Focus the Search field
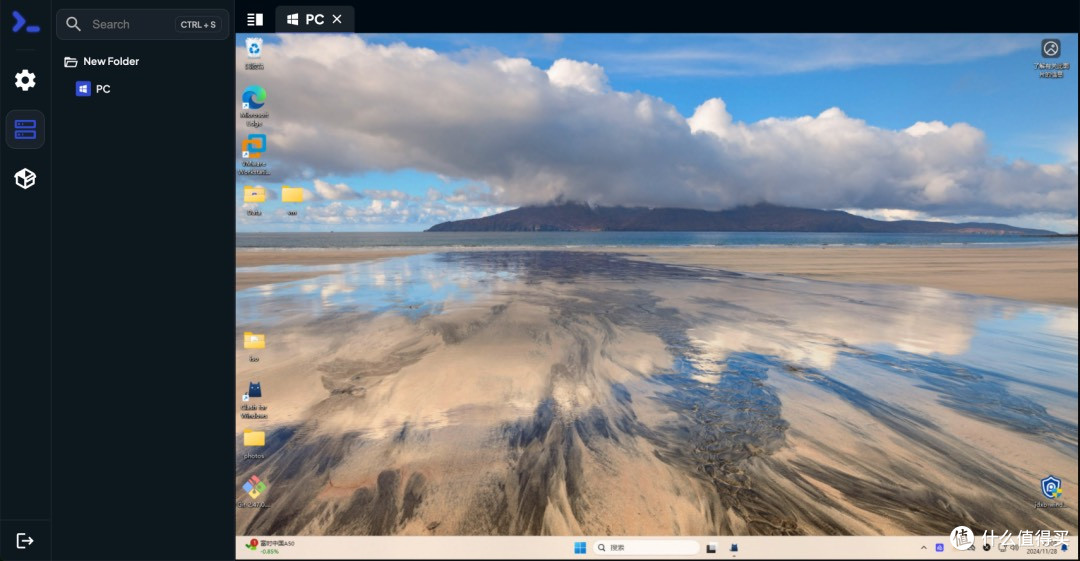This screenshot has height=561, width=1080. pos(143,24)
